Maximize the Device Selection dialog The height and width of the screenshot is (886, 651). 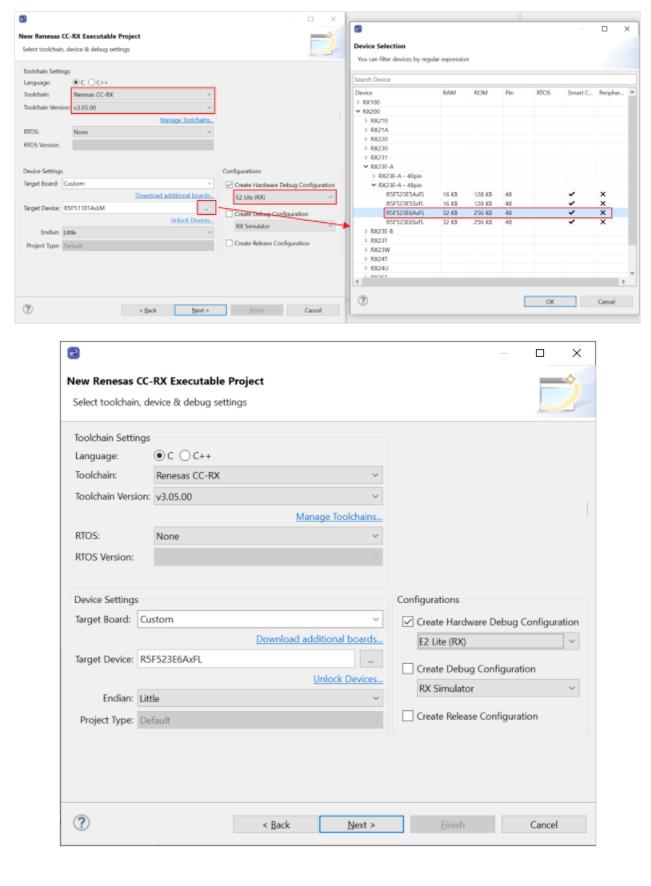(x=604, y=29)
